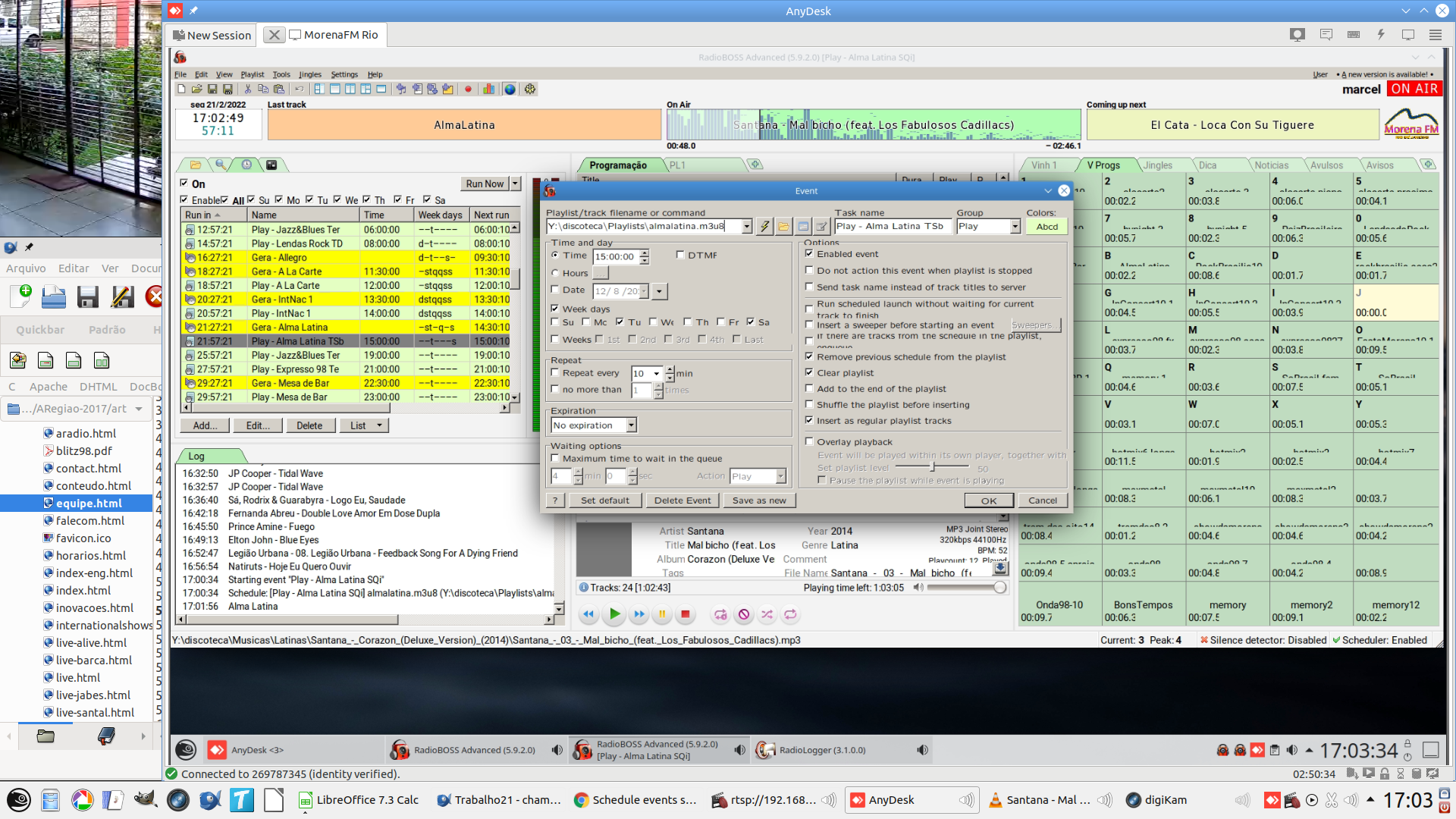Open the Run Now dropdown arrow
This screenshot has height=819, width=1456.
click(516, 184)
